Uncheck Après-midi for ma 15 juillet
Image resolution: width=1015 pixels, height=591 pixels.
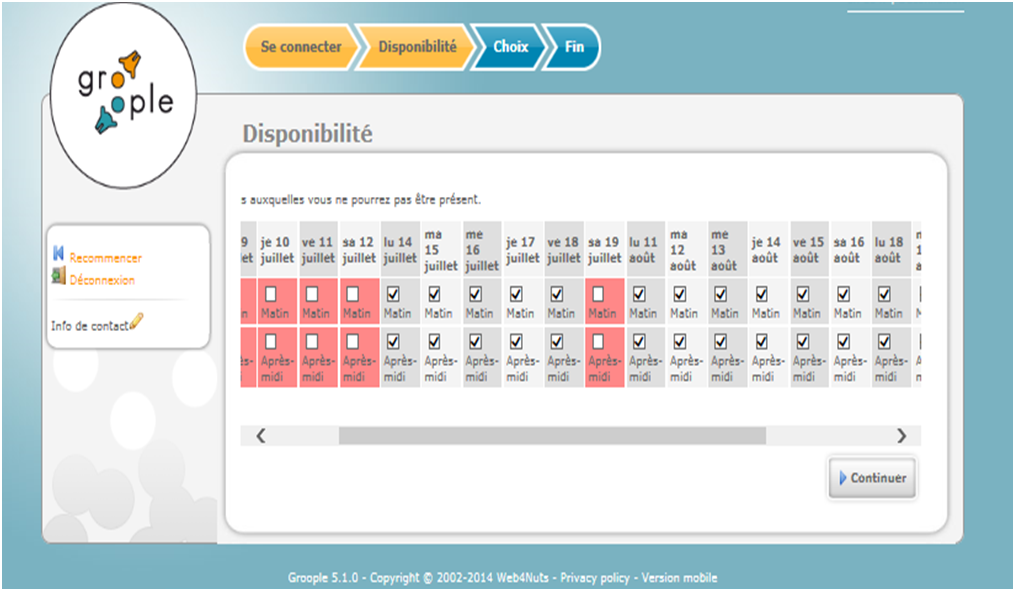tap(434, 341)
